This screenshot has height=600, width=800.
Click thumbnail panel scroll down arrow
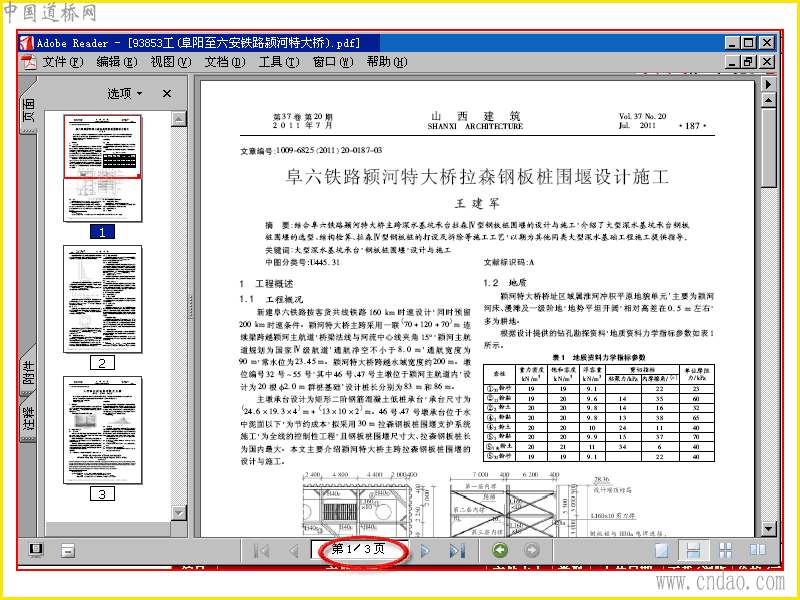click(179, 513)
